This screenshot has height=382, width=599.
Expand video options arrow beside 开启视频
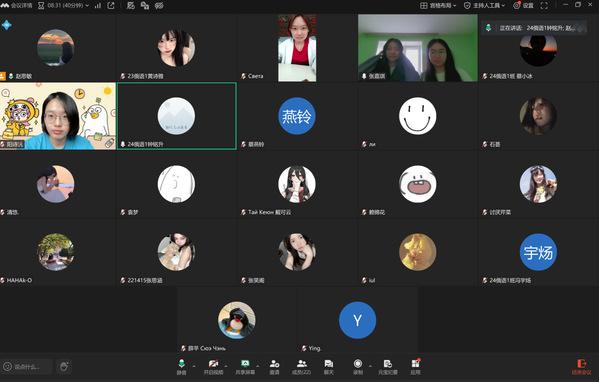click(x=226, y=366)
